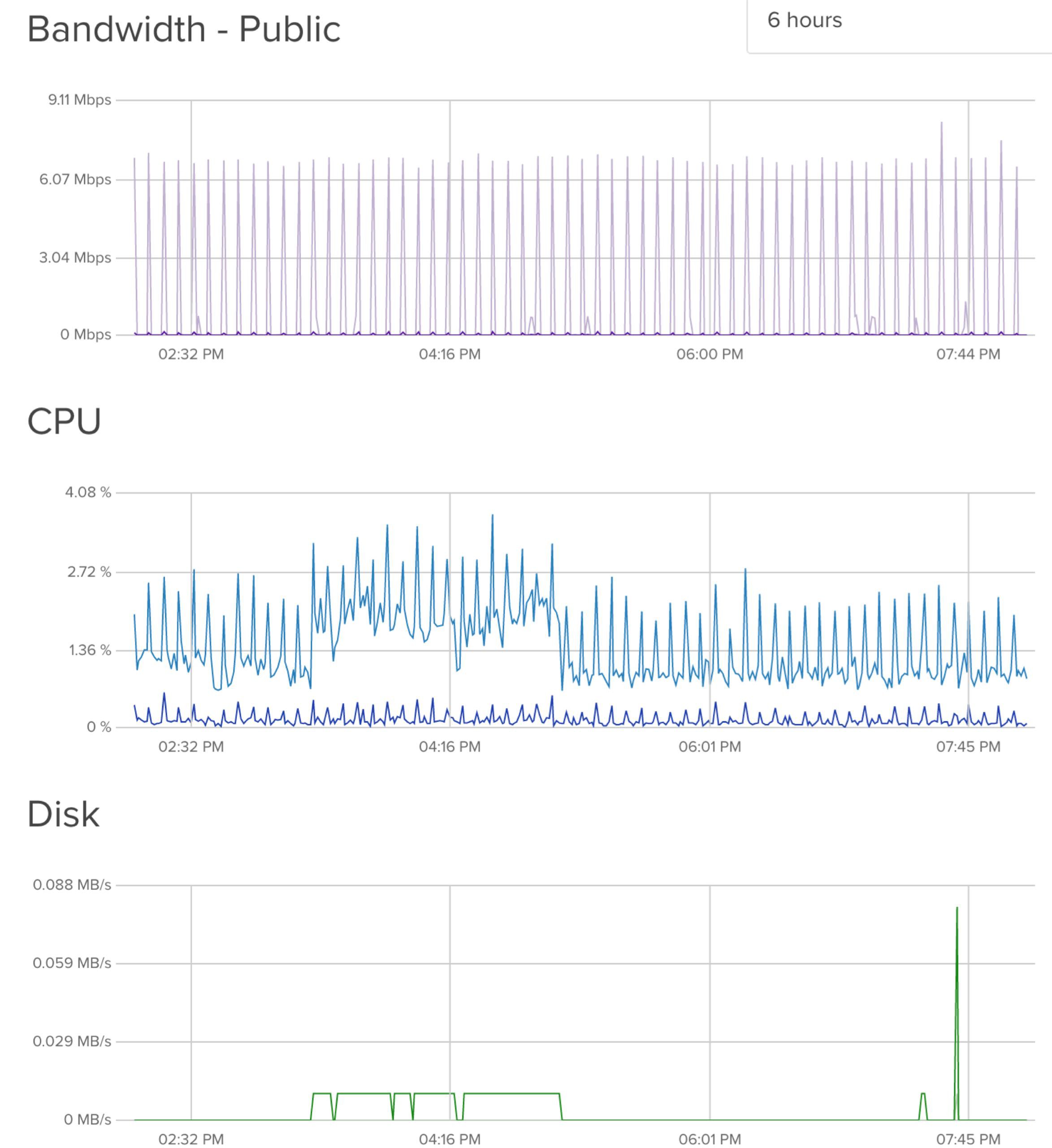Click the 0.088 MB/s disk axis label
This screenshot has height=1148, width=1052.
[72, 885]
